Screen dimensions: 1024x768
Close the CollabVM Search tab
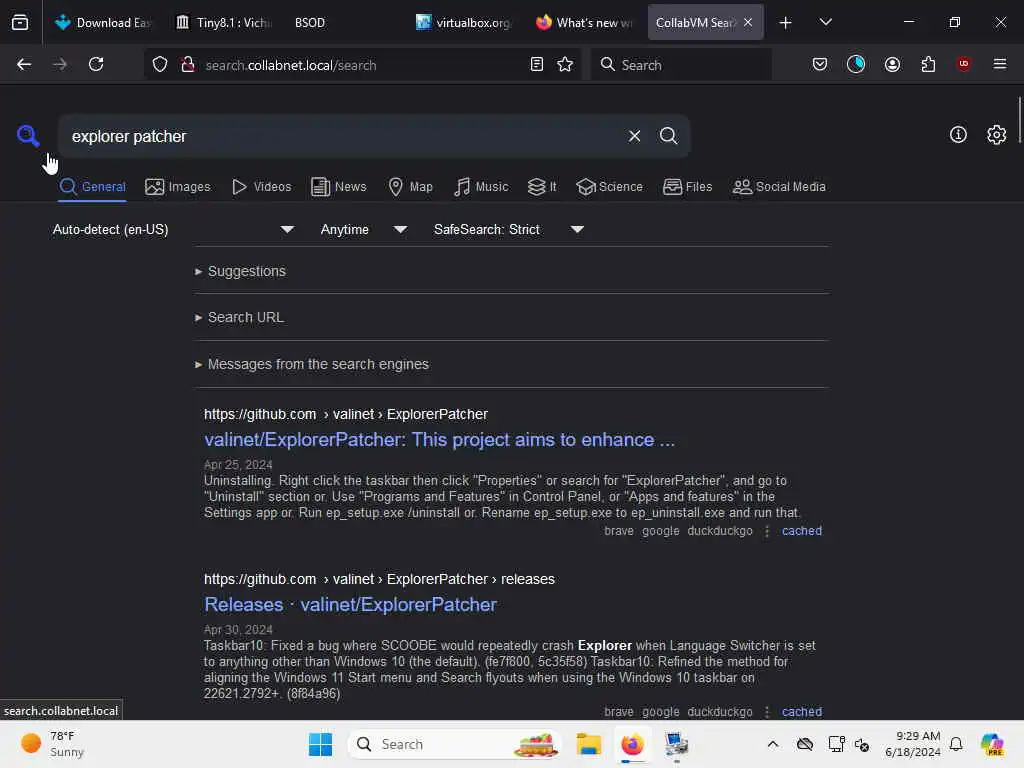(748, 22)
